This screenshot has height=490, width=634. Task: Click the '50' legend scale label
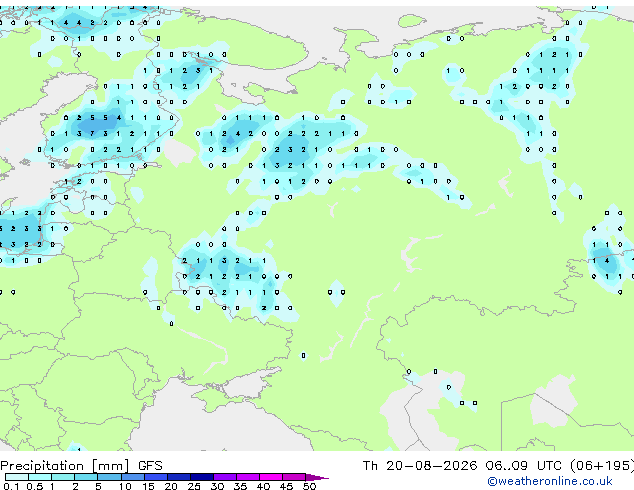309,486
